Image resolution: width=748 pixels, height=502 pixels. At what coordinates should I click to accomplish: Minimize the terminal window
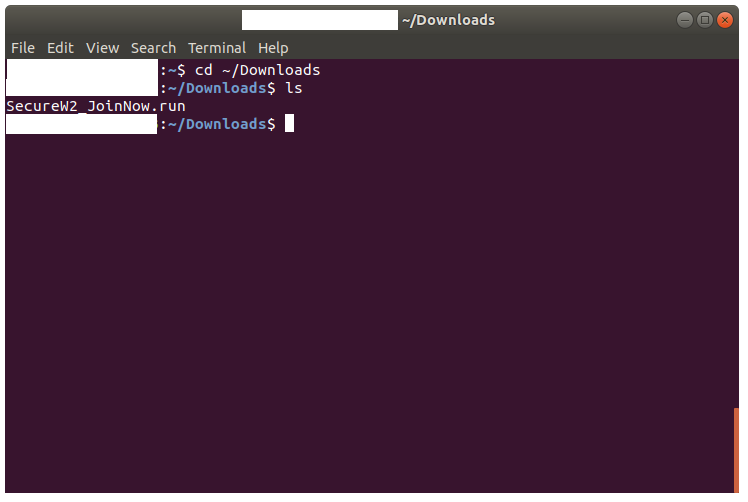pyautogui.click(x=685, y=20)
